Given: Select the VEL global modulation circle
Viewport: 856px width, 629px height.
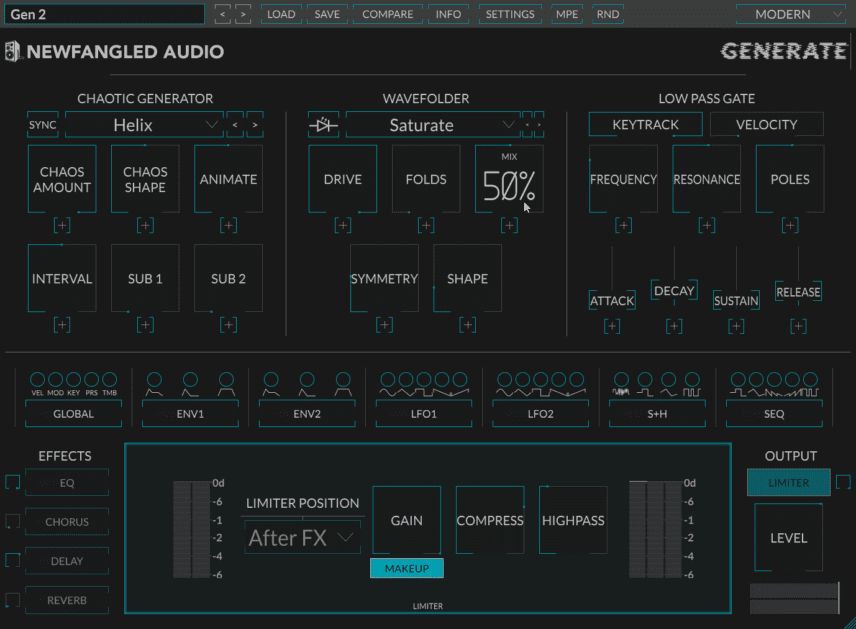Looking at the screenshot, I should [x=38, y=379].
